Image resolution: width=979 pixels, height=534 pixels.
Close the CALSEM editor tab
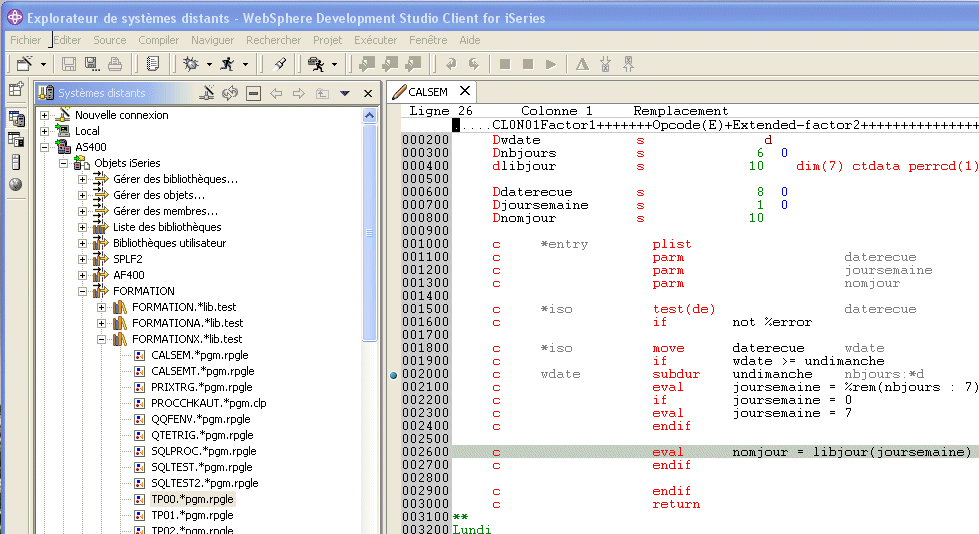465,91
